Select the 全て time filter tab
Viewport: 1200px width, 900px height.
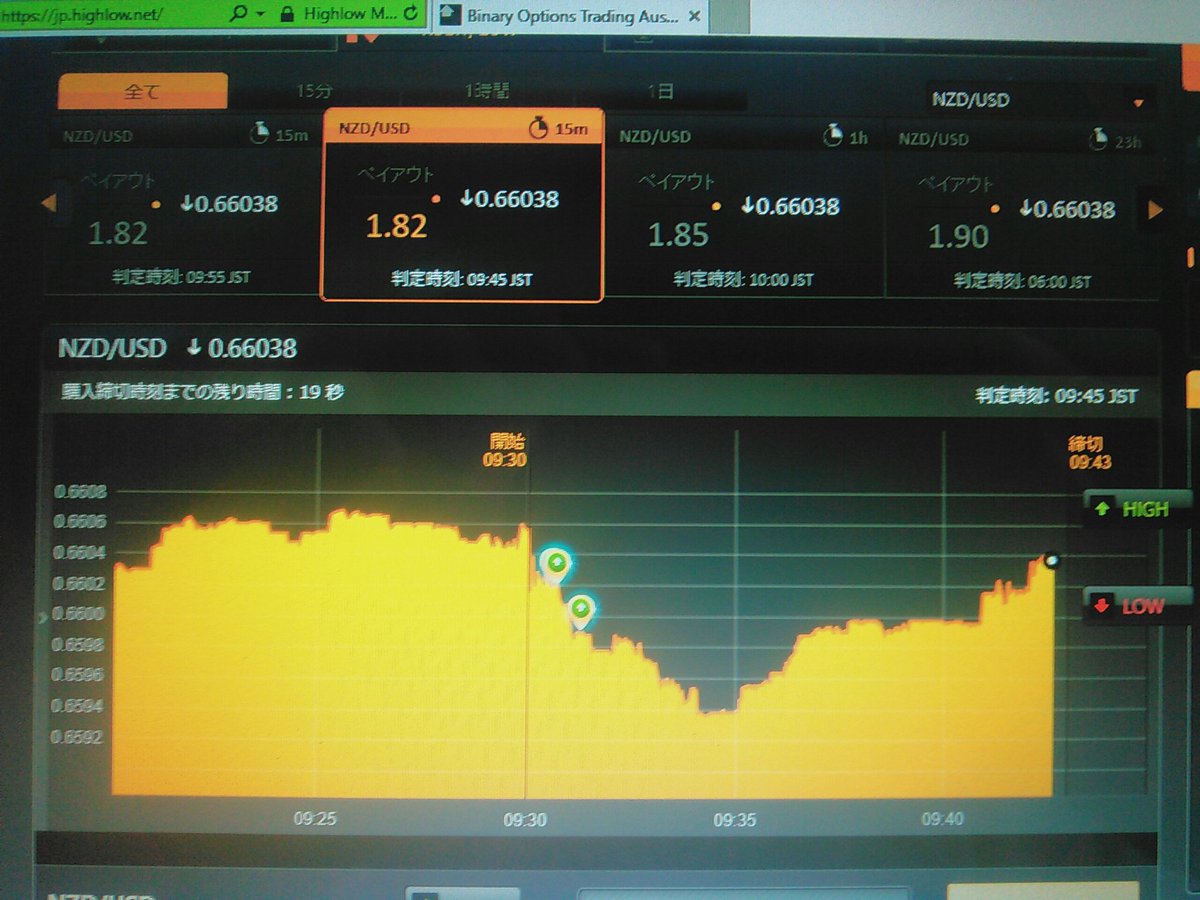[x=142, y=92]
